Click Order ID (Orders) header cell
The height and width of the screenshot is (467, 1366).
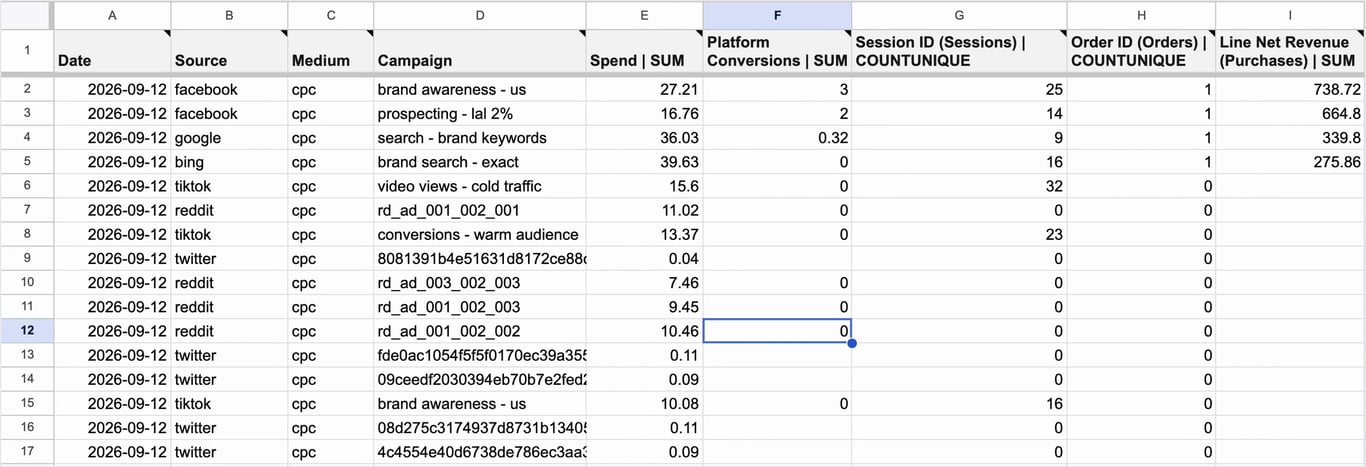(x=1142, y=51)
